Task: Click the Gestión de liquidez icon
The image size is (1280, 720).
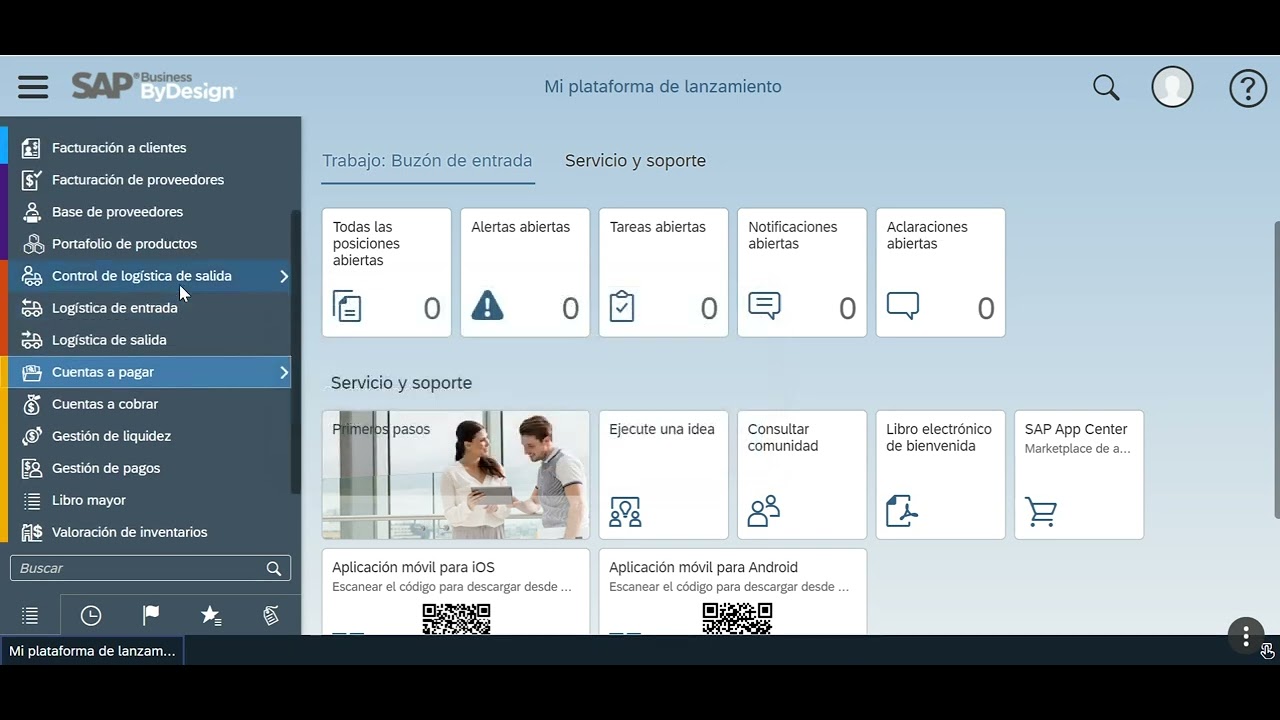Action: click(x=32, y=436)
